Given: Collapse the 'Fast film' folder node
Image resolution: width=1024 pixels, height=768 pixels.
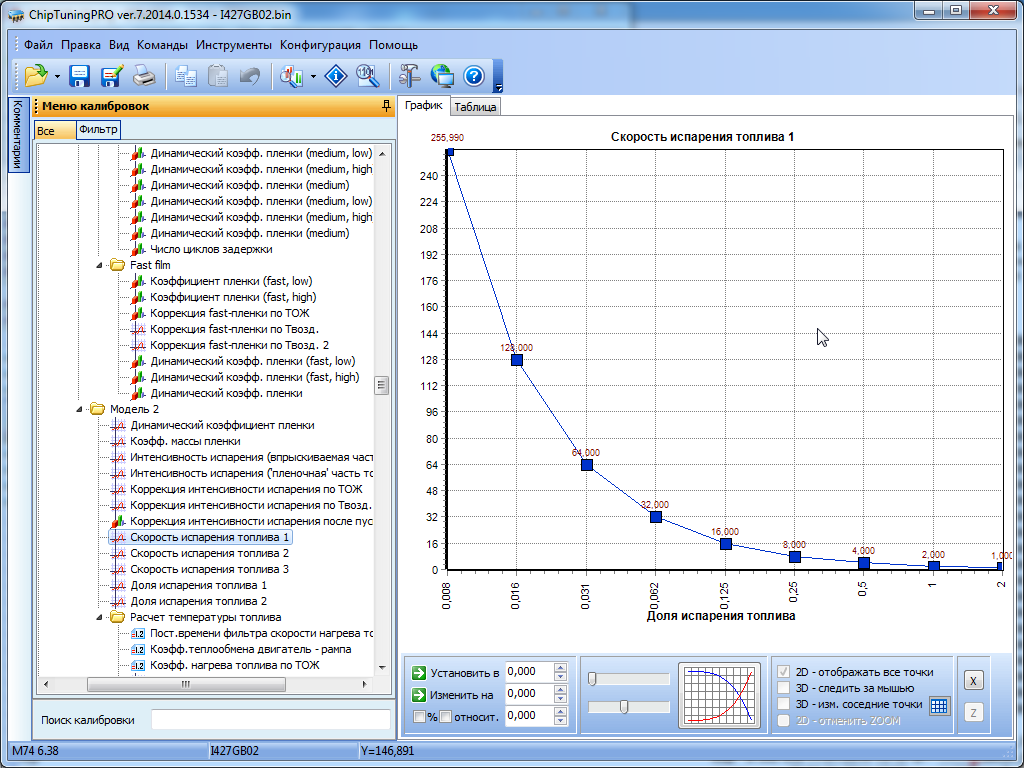Looking at the screenshot, I should click(99, 265).
